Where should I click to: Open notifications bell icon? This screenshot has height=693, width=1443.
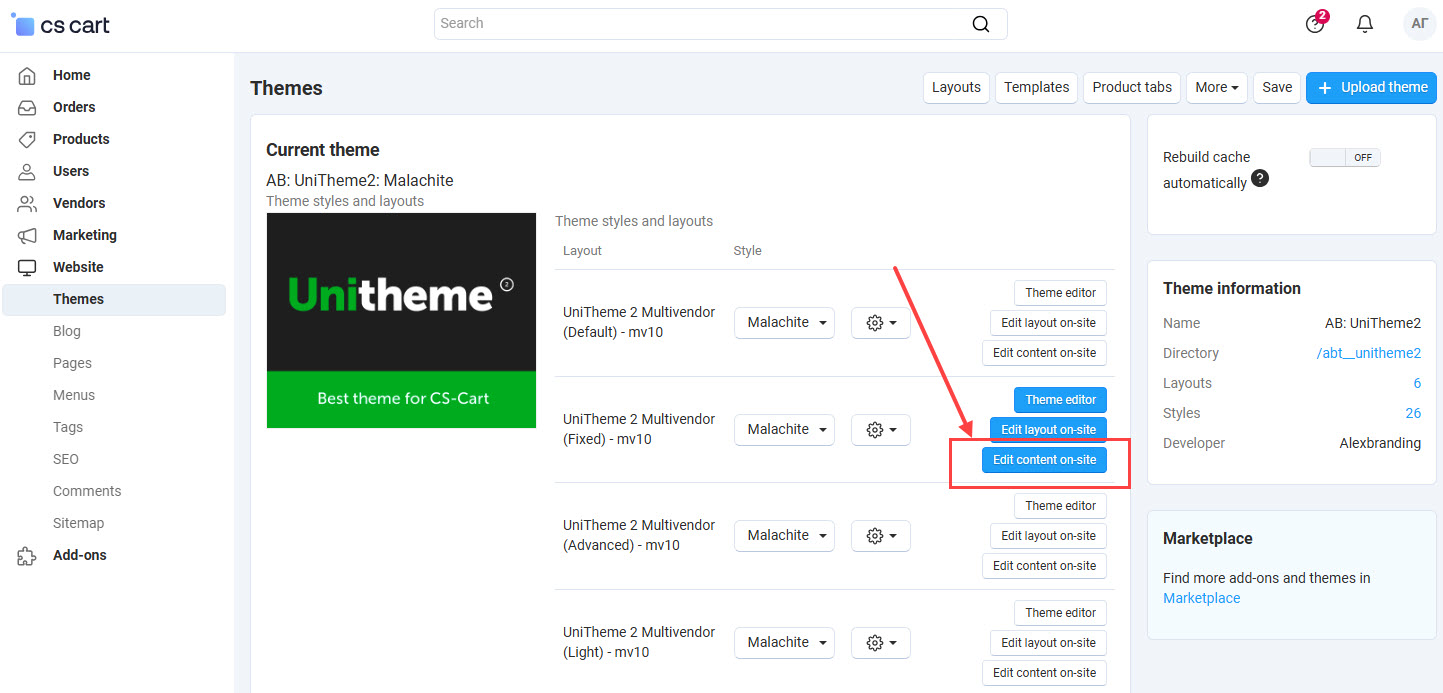pyautogui.click(x=1365, y=24)
